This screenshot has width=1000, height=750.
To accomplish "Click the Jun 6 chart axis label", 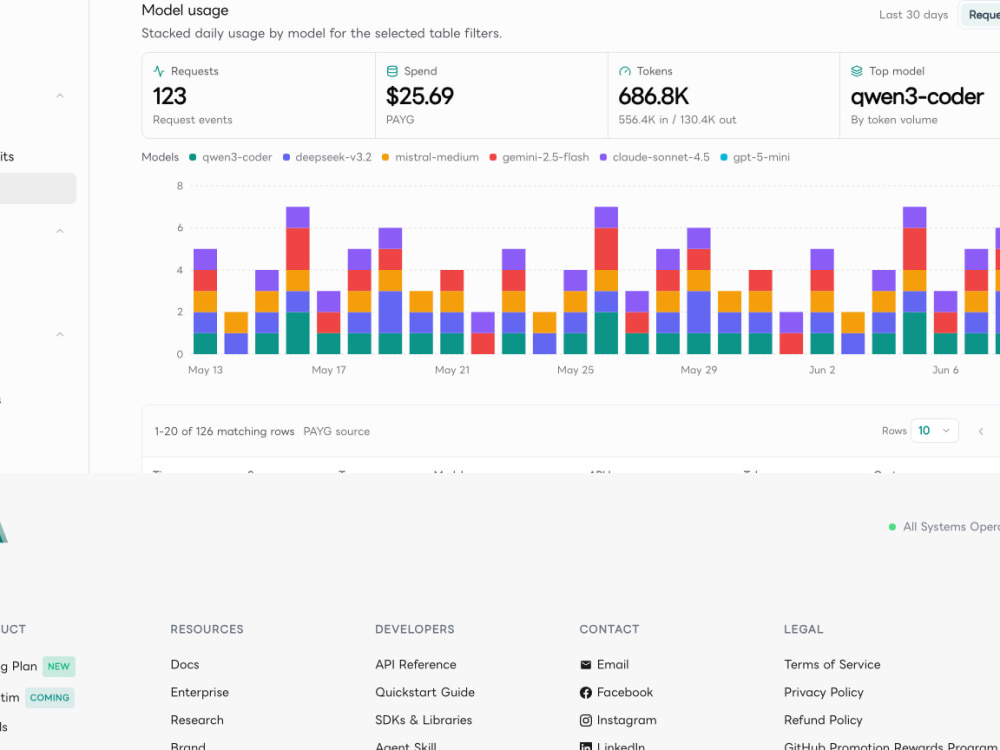I will pos(945,370).
